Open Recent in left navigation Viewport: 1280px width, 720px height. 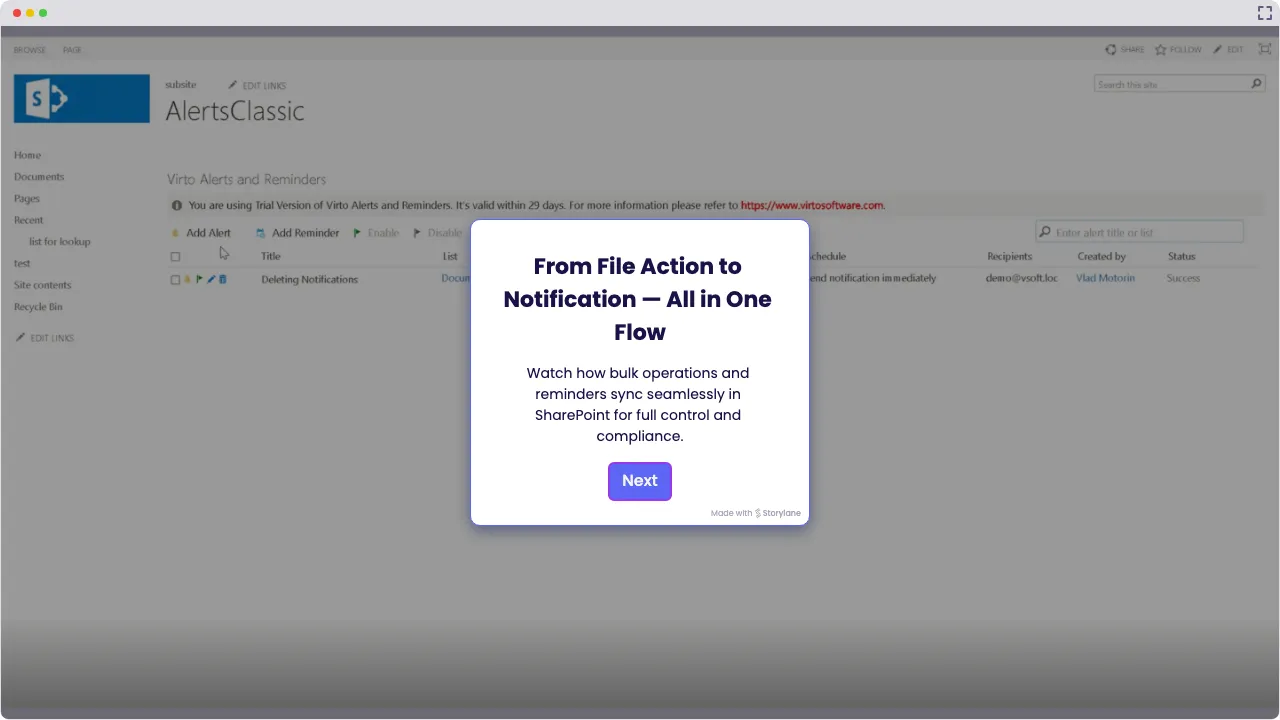29,220
